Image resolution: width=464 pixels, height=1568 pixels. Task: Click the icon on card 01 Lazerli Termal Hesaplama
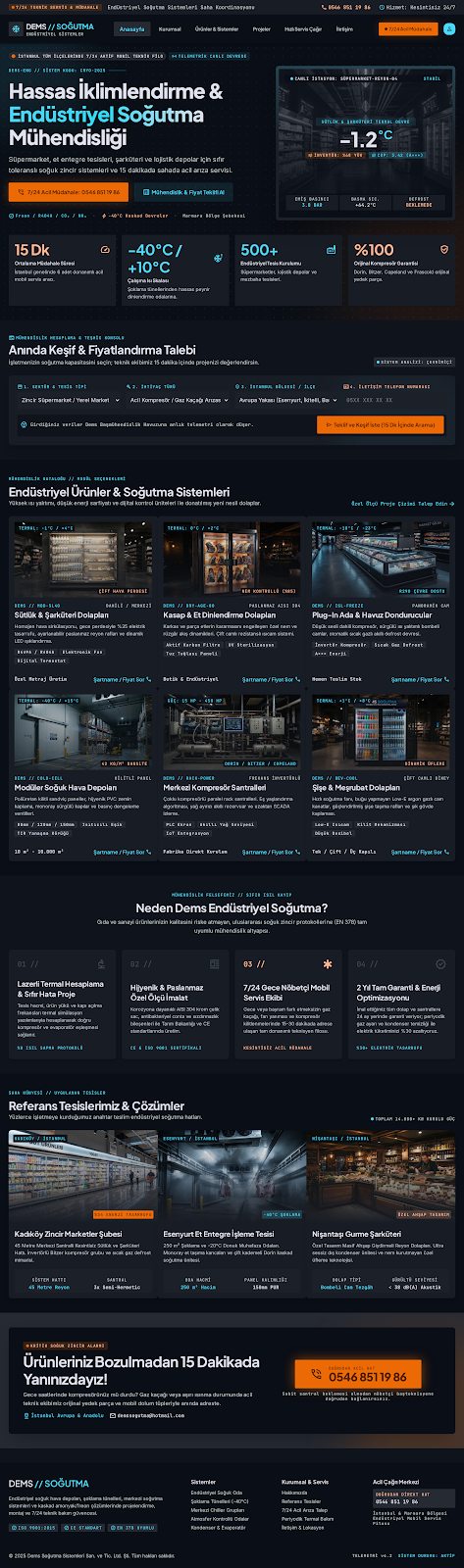(102, 963)
